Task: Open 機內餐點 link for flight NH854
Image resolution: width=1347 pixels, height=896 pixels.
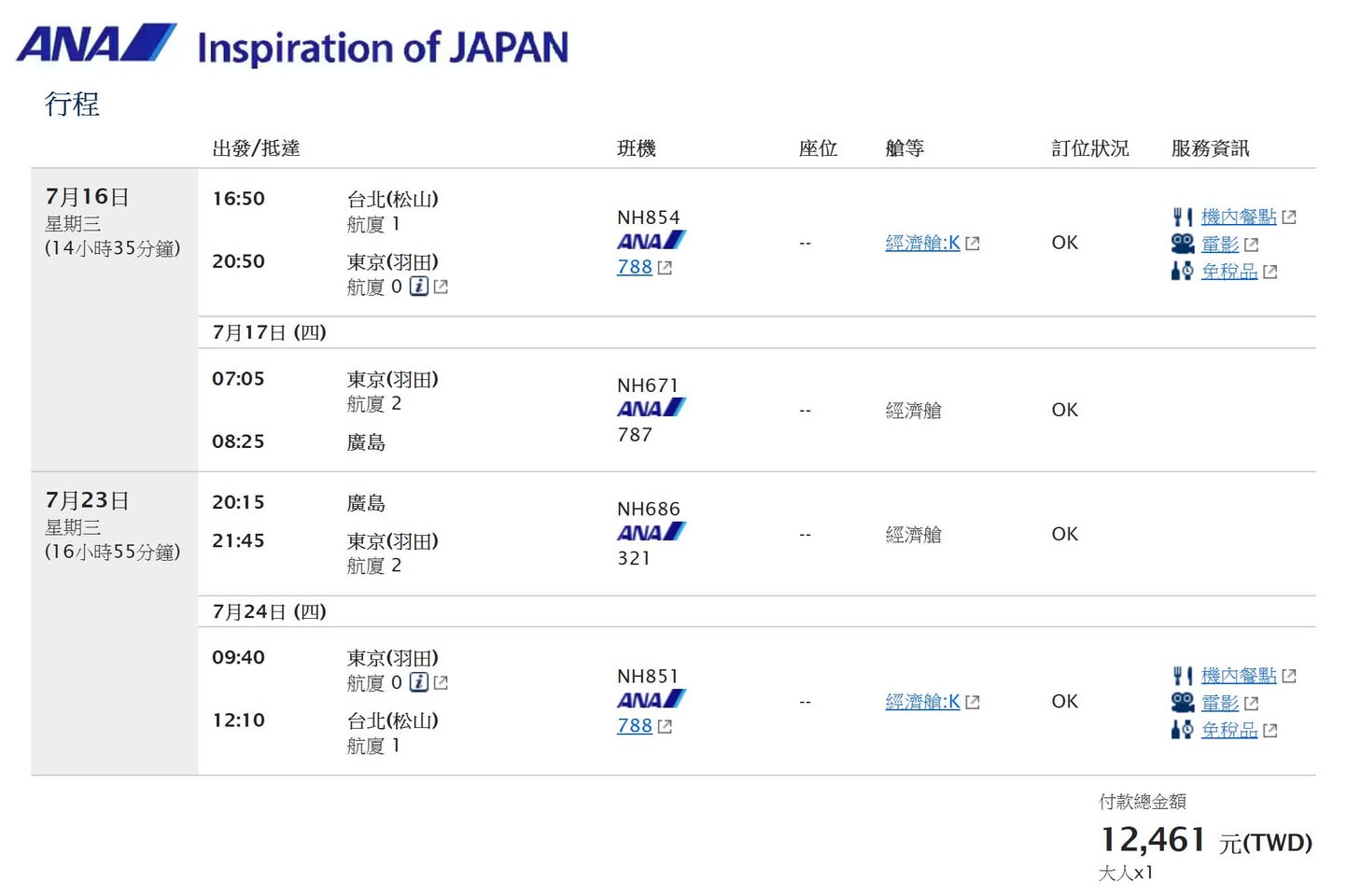Action: pos(1239,217)
